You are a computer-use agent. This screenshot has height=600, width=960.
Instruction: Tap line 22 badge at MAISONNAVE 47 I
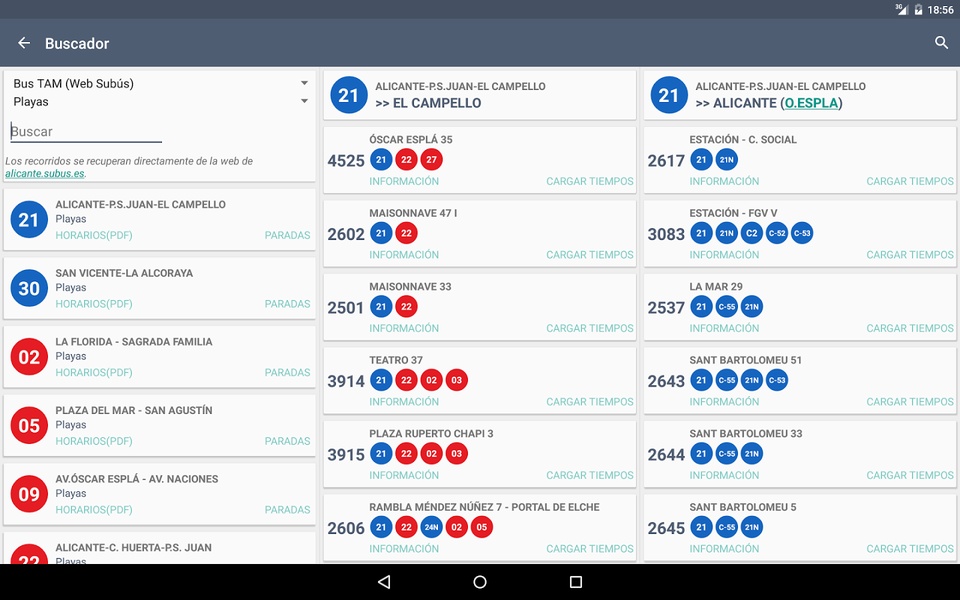pos(407,233)
